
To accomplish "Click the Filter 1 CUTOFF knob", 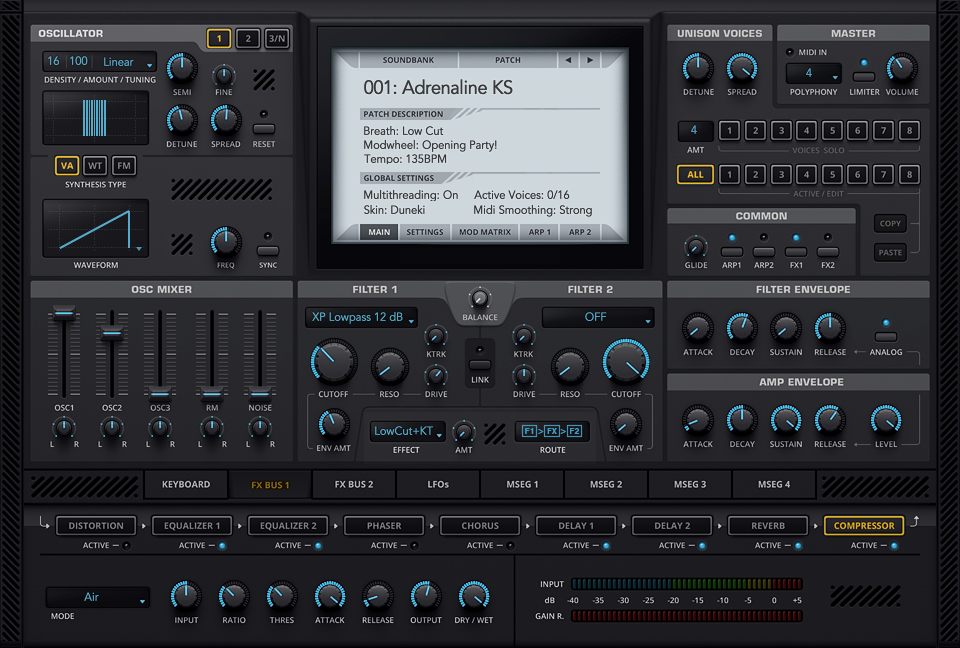I will point(333,362).
